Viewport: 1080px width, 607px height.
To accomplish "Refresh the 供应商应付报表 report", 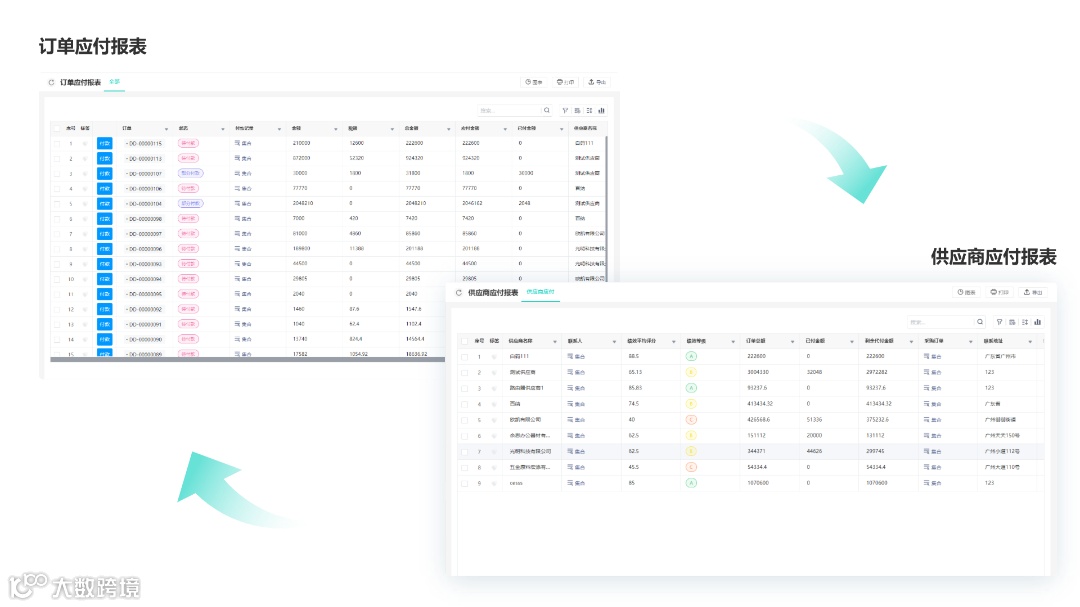I will pyautogui.click(x=459, y=293).
